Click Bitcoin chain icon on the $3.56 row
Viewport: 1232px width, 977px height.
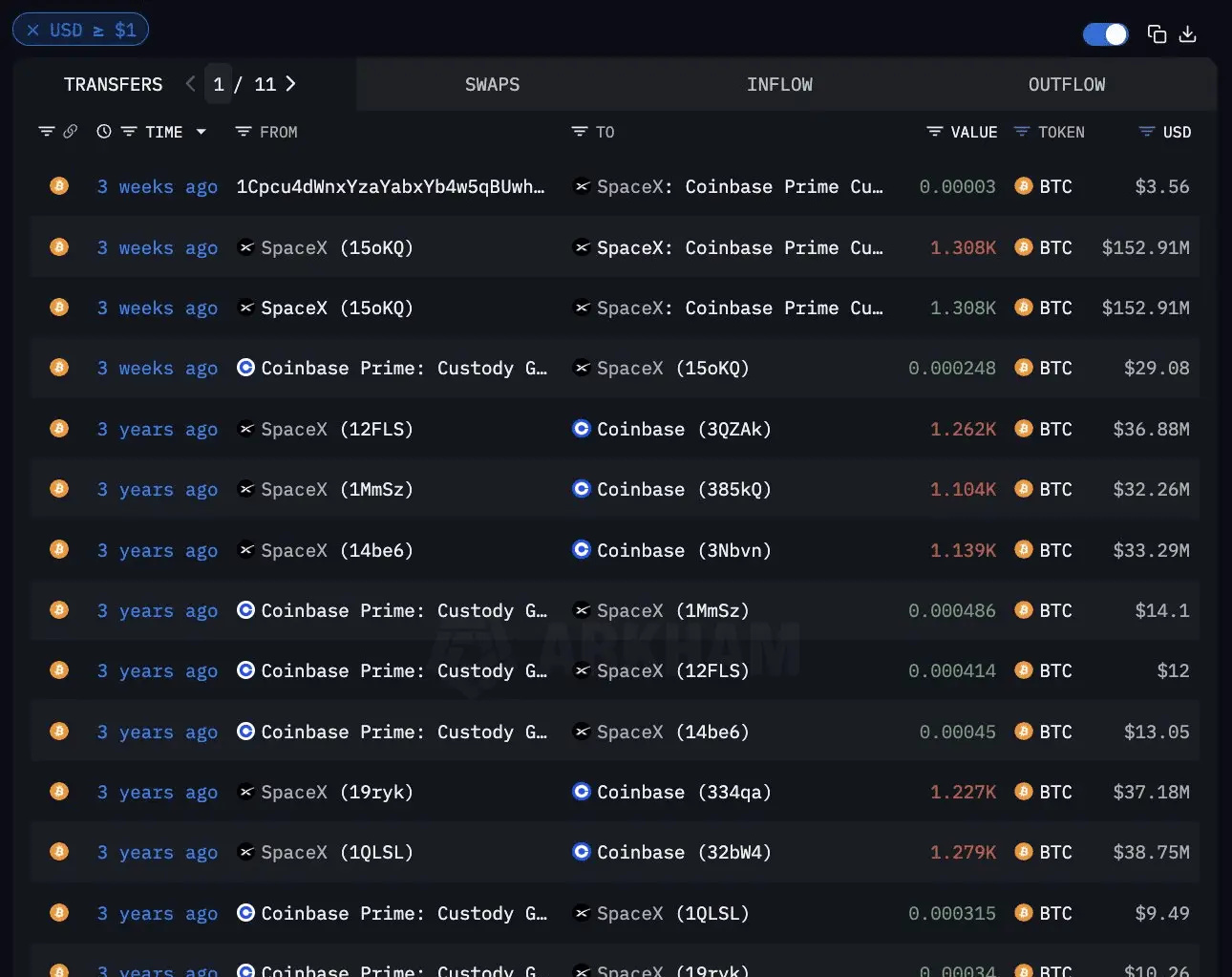(x=59, y=186)
